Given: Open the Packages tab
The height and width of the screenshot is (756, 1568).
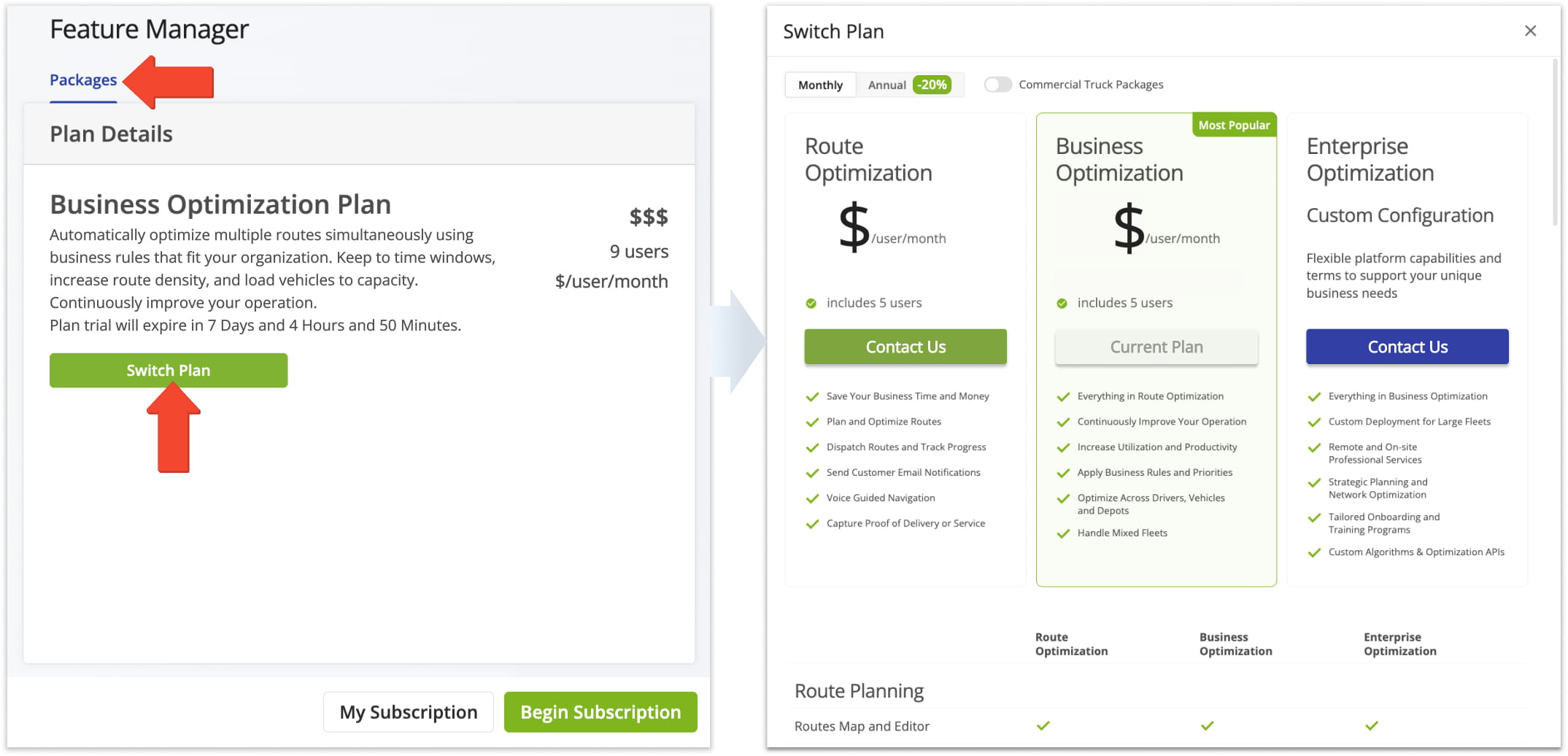Looking at the screenshot, I should [x=83, y=80].
